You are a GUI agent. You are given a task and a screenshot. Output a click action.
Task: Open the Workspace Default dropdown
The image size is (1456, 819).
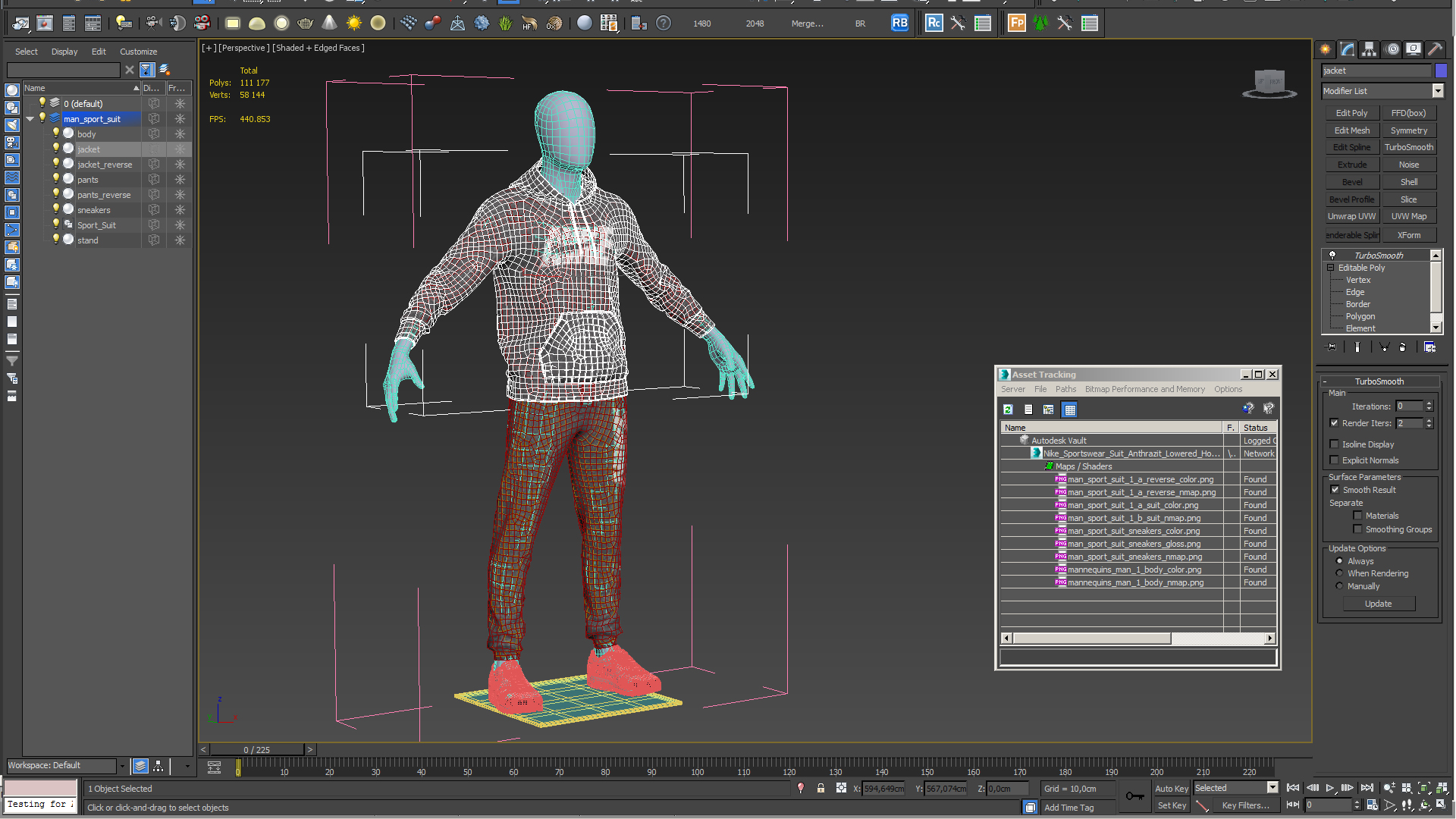121,766
